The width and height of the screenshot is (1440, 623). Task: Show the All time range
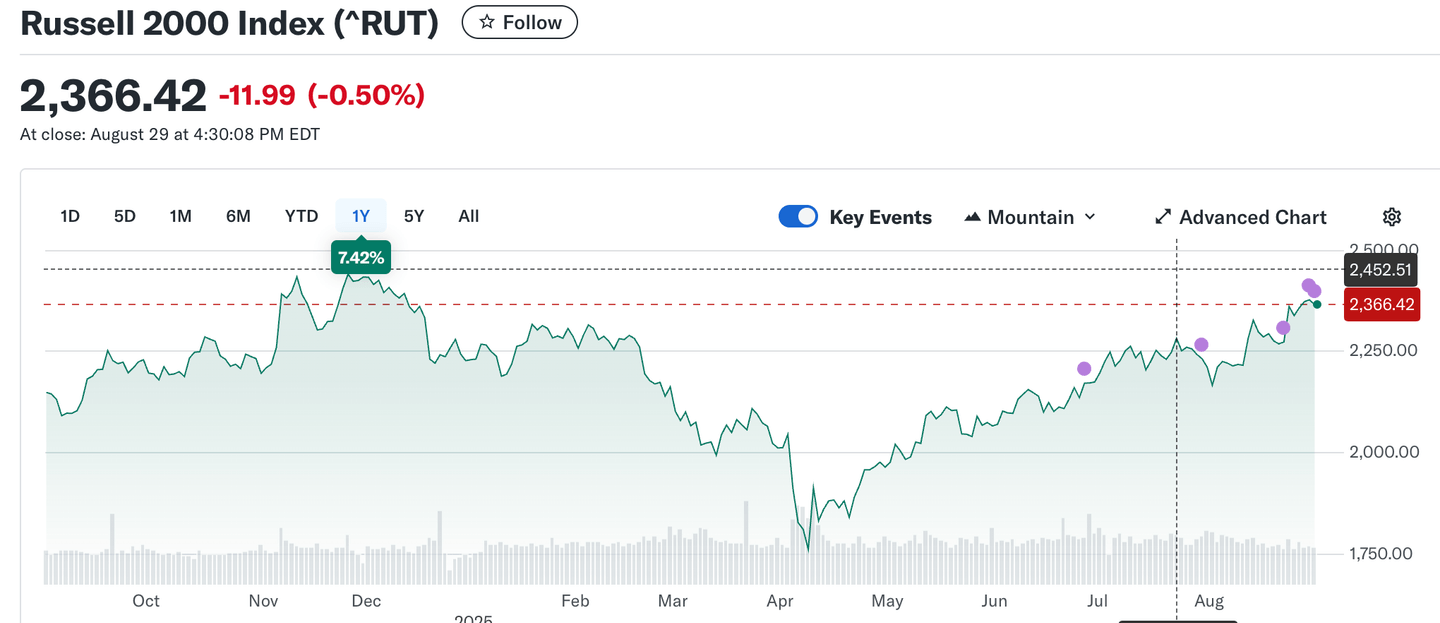(x=468, y=216)
